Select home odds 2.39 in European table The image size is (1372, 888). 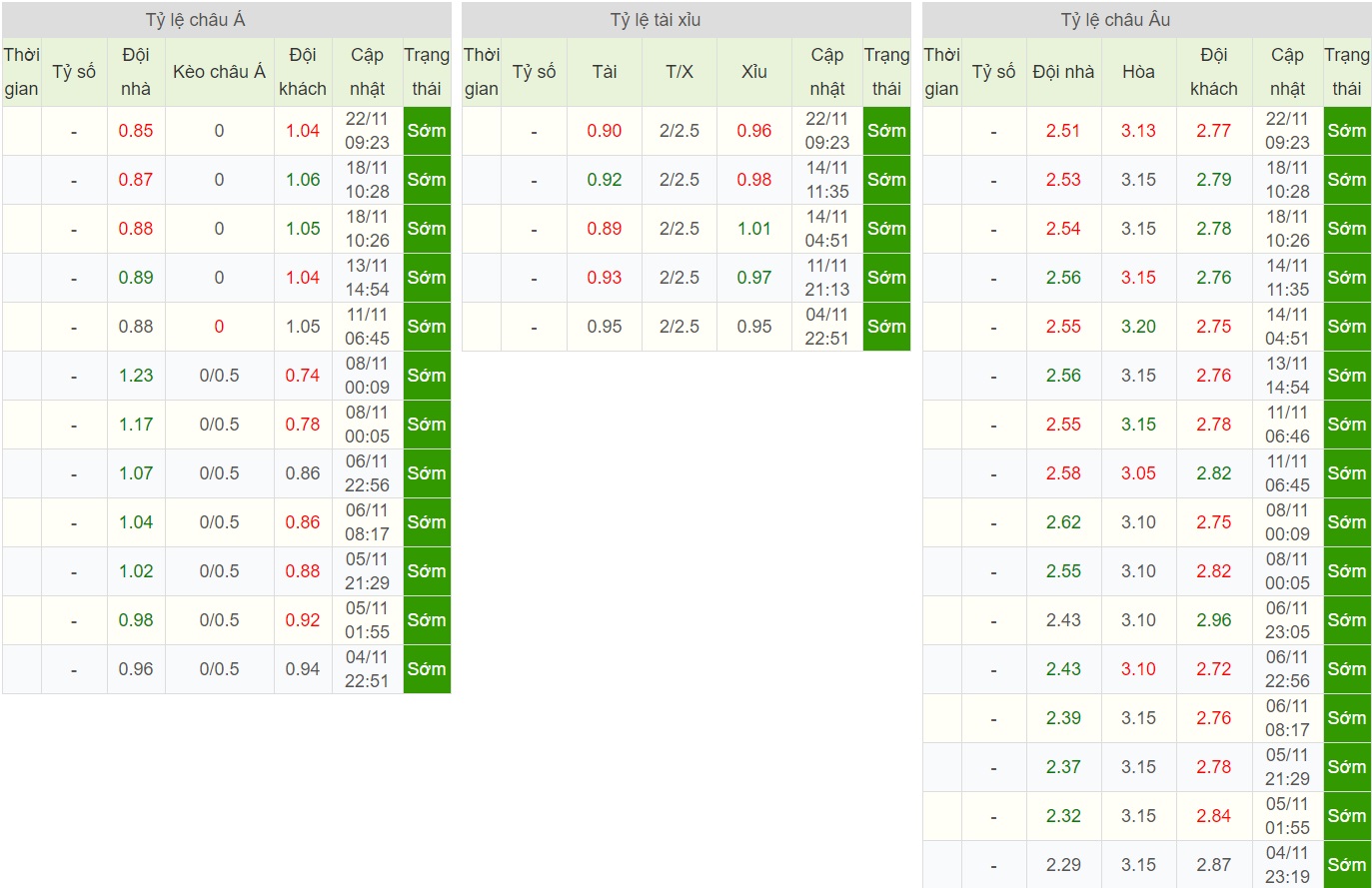pyautogui.click(x=1063, y=718)
